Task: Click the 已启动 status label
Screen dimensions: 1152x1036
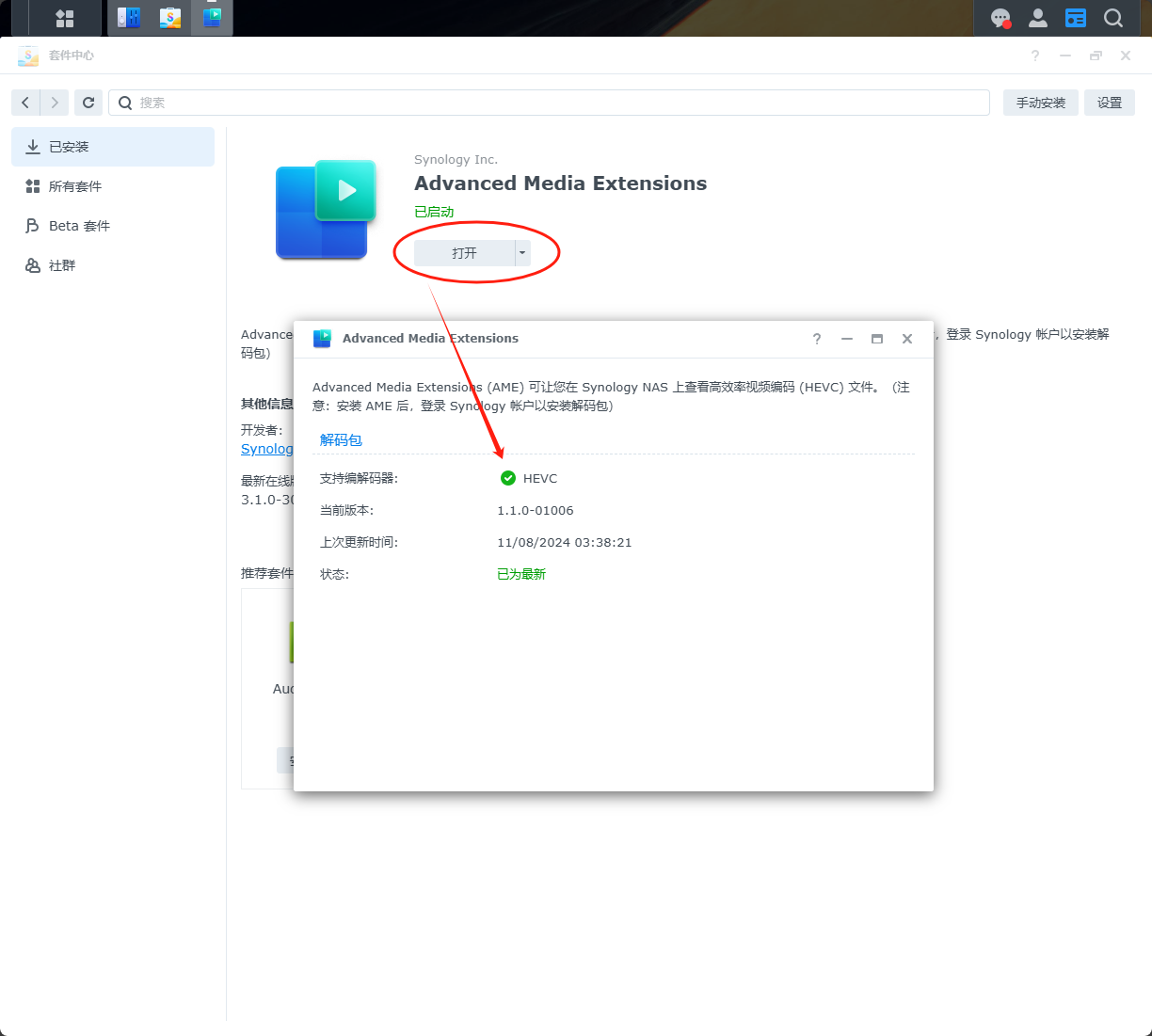Action: coord(434,212)
